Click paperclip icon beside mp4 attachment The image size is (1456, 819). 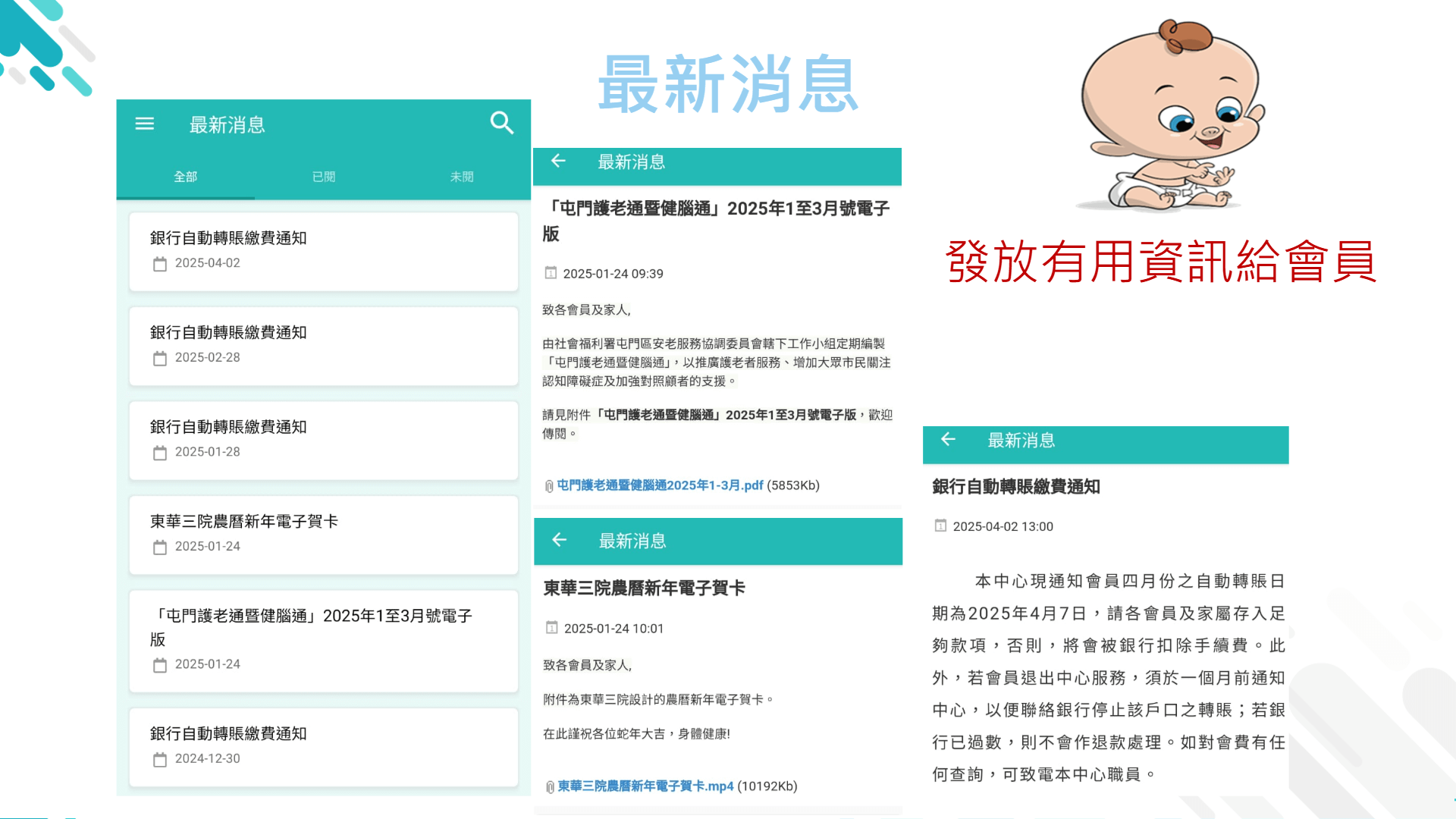click(550, 787)
